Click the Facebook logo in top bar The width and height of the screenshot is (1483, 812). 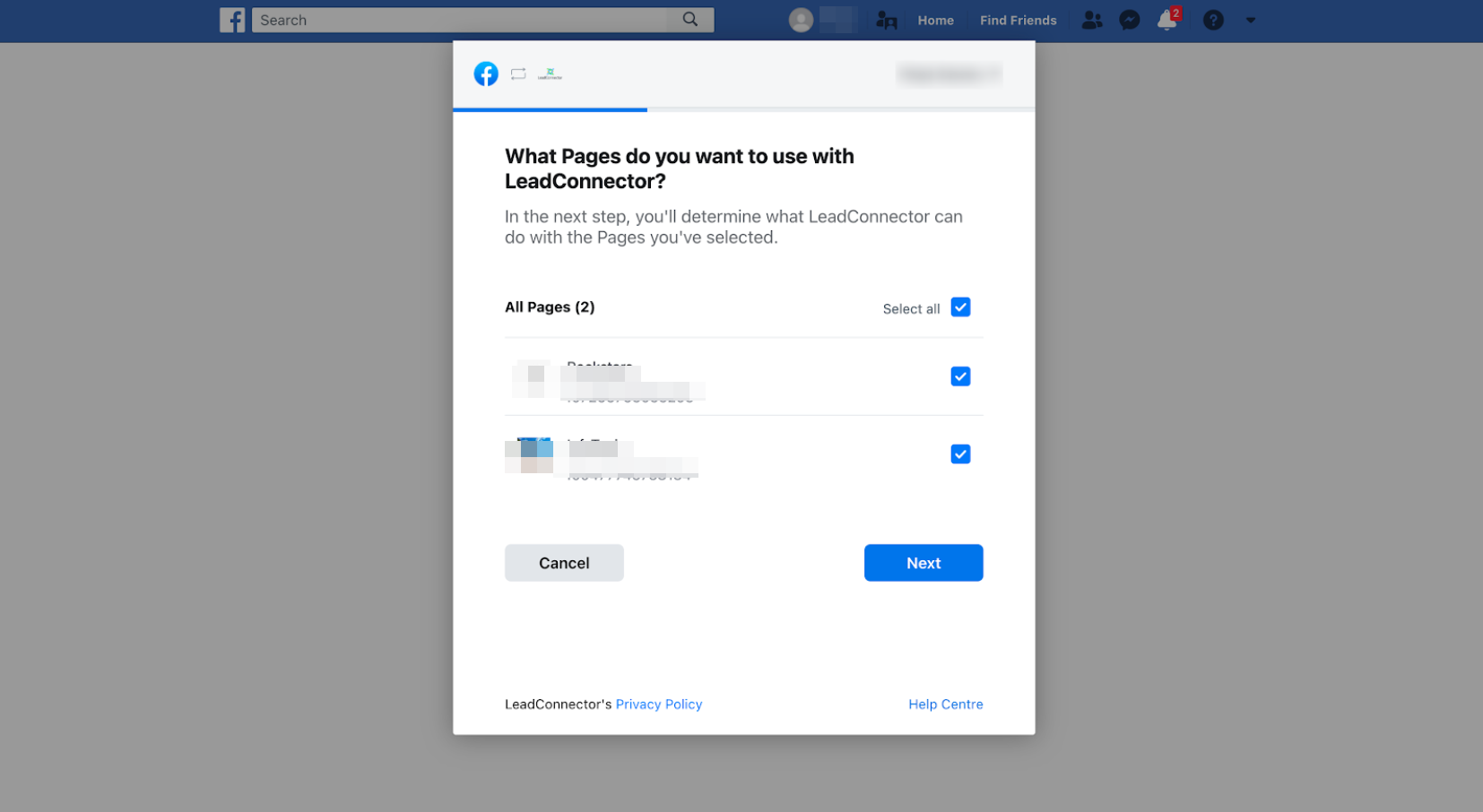click(x=232, y=20)
